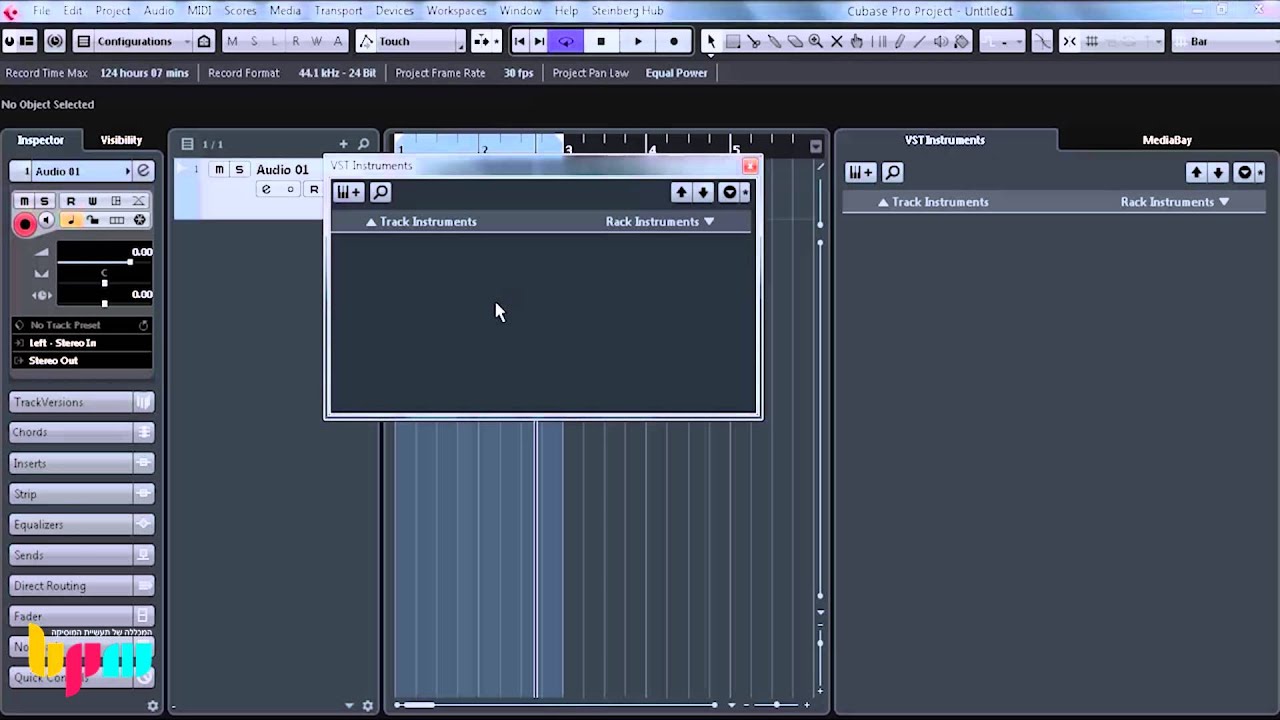Select the Erase tool
Screen dimensions: 1280x720
795,41
